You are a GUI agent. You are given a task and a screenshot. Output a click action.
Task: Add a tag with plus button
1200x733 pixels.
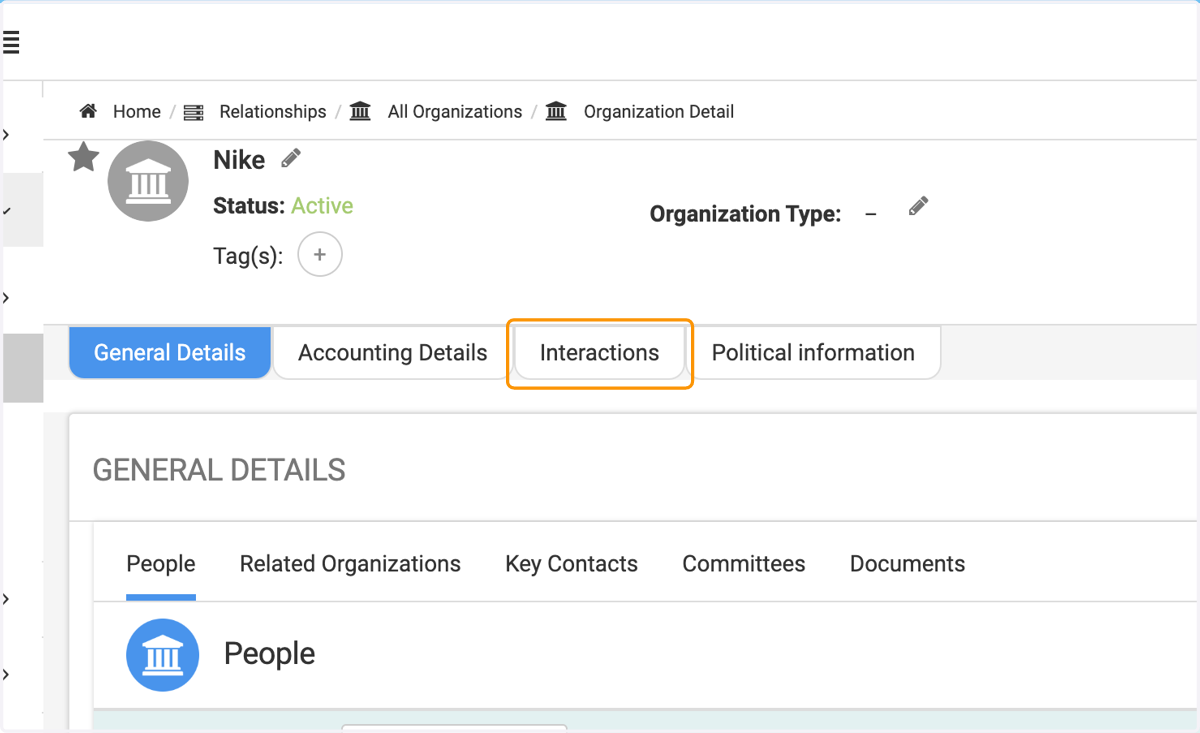pos(320,254)
